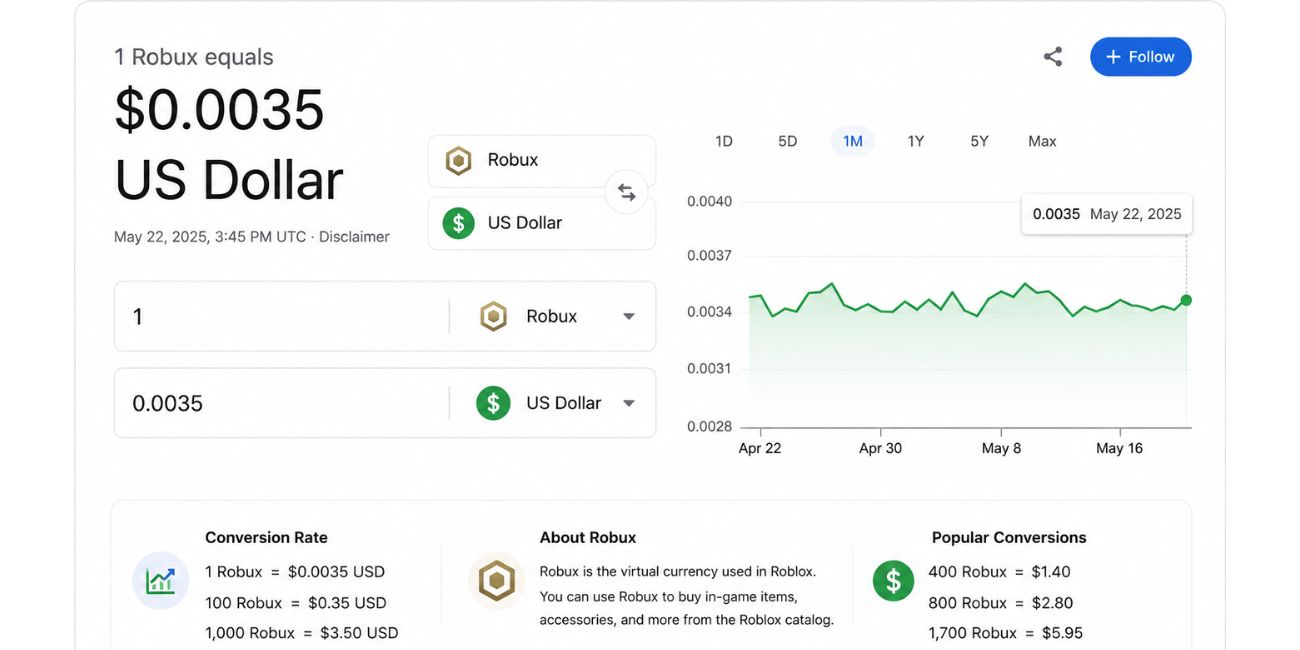Viewport: 1300px width, 650px height.
Task: Click the Follow button
Action: pyautogui.click(x=1141, y=57)
